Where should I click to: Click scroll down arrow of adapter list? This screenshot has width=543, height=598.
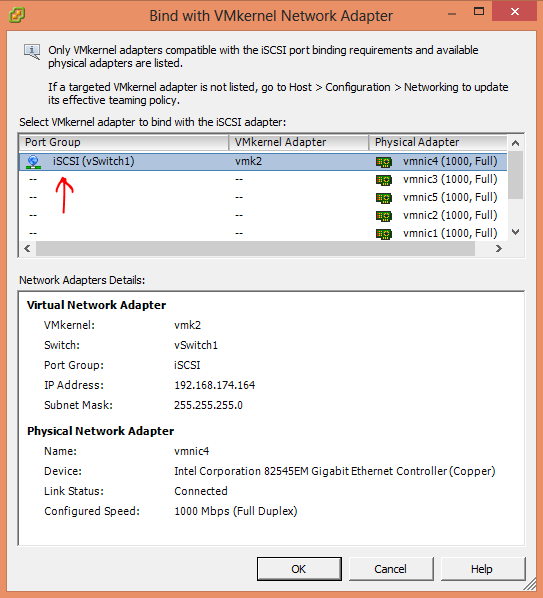pos(516,232)
